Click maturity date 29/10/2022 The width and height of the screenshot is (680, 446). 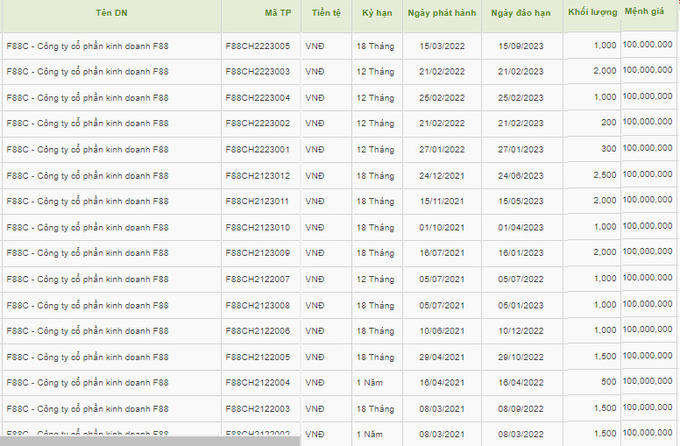click(x=521, y=357)
